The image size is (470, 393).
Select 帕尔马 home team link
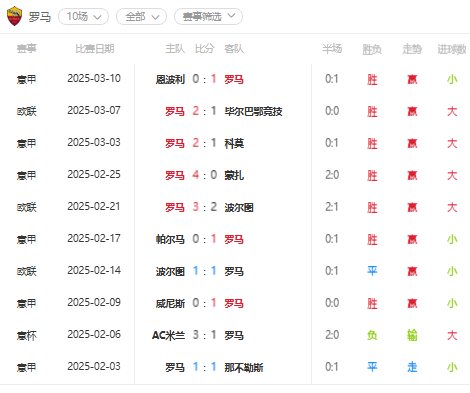coord(170,239)
